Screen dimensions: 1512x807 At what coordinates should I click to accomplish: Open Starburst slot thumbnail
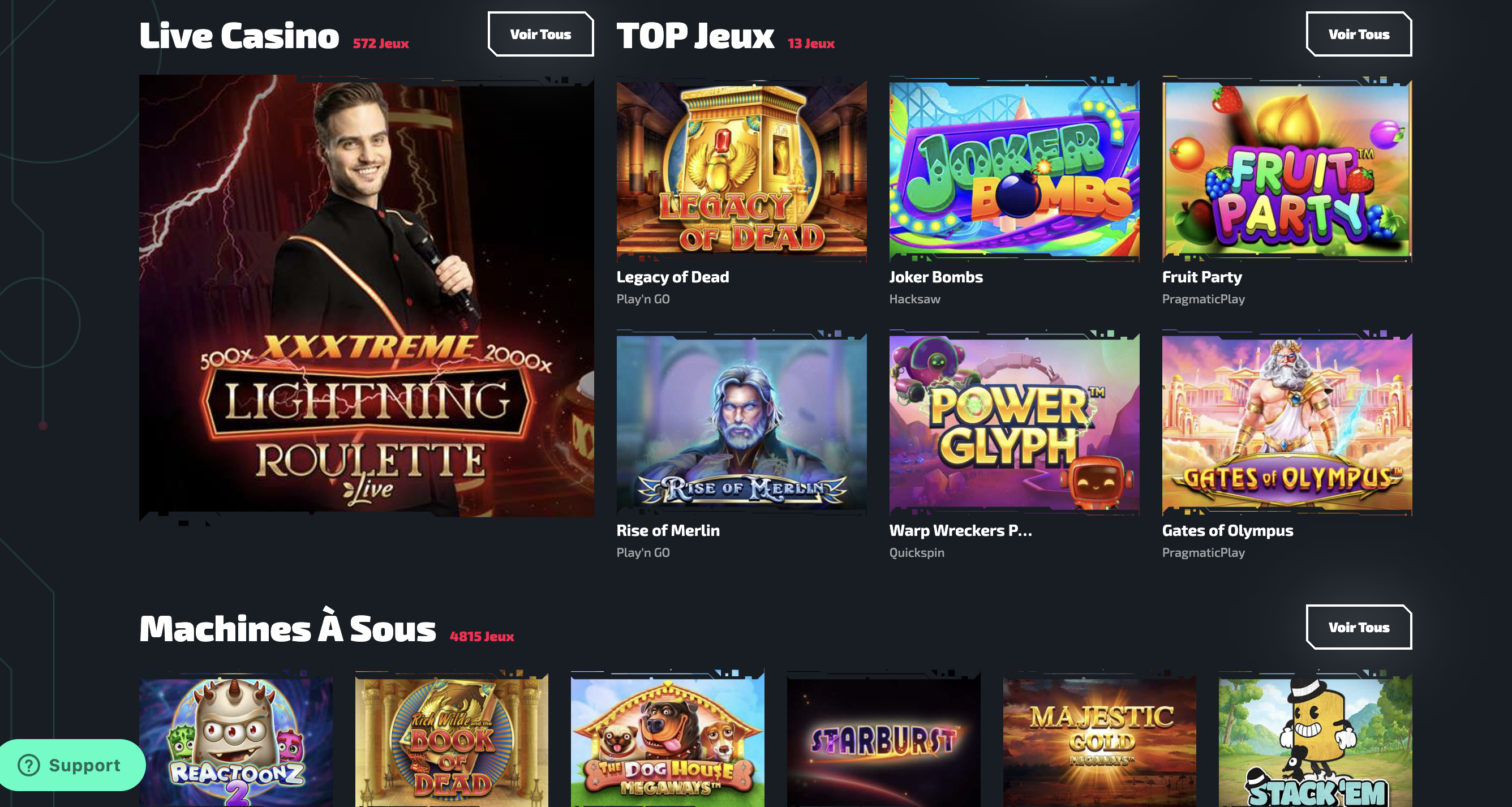pos(883,740)
